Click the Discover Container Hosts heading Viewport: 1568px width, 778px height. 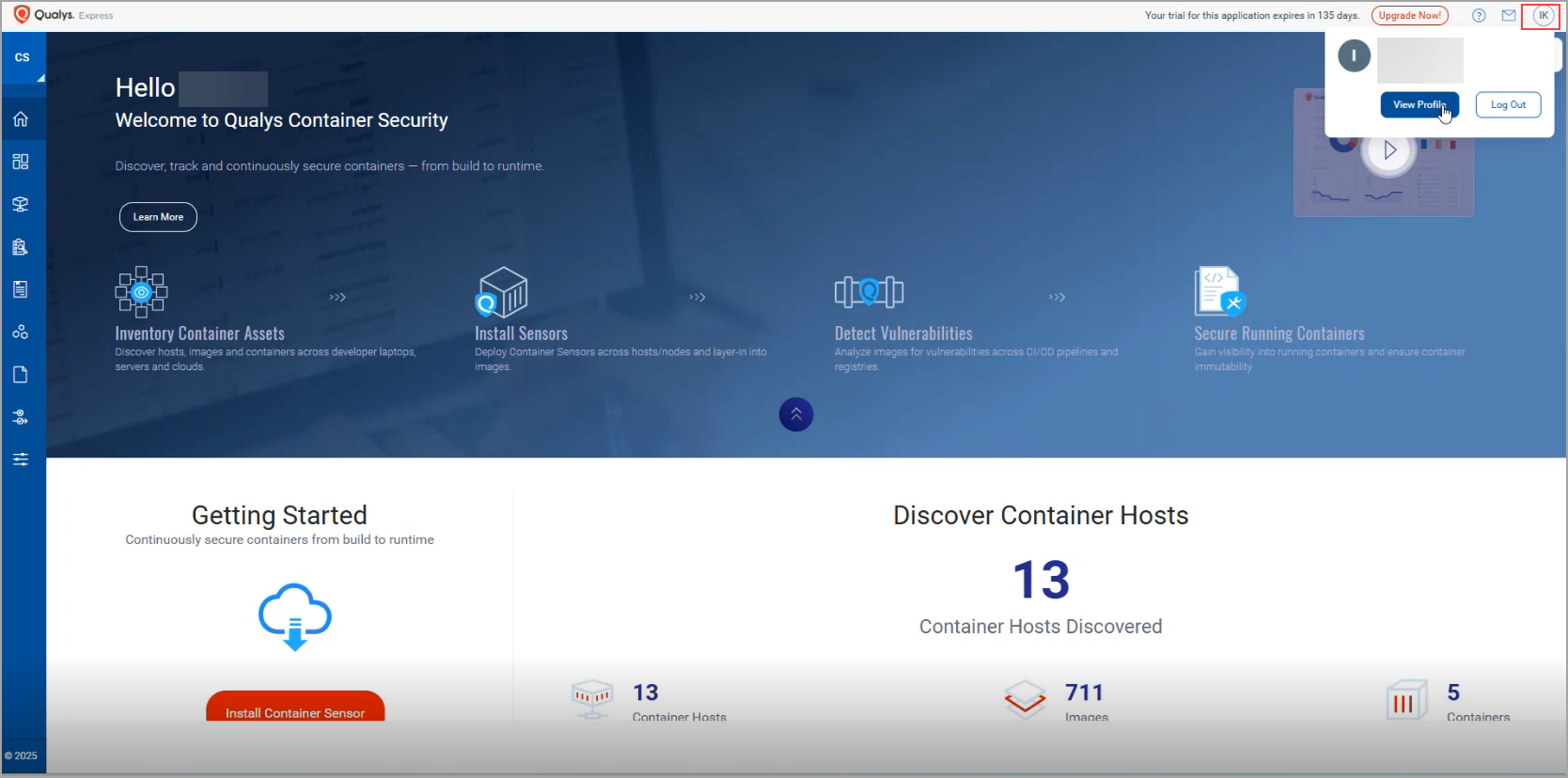(x=1041, y=515)
